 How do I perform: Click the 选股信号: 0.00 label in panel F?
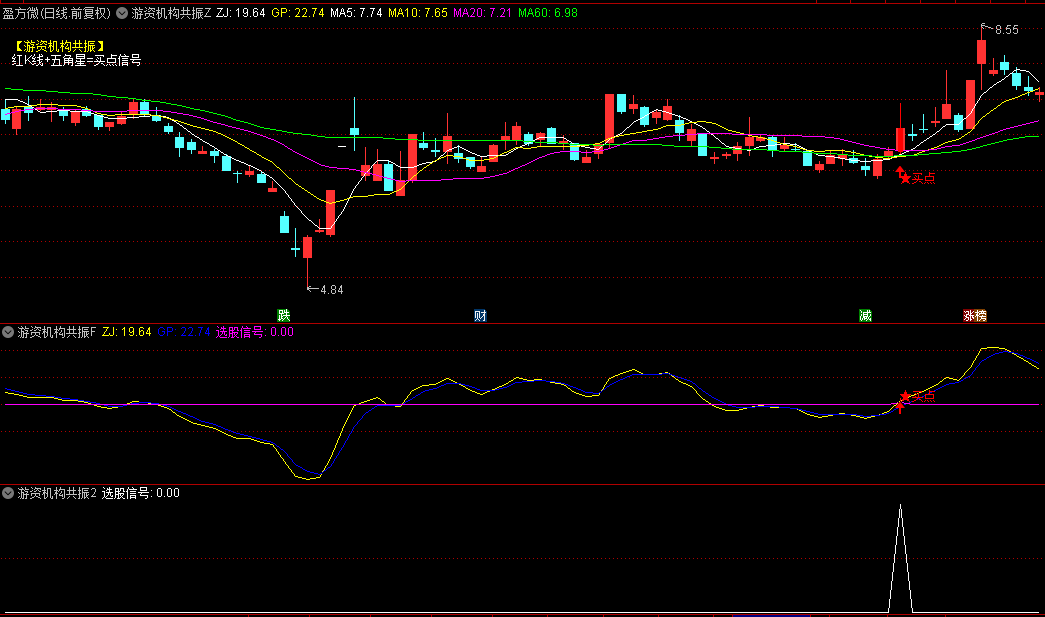coord(255,332)
